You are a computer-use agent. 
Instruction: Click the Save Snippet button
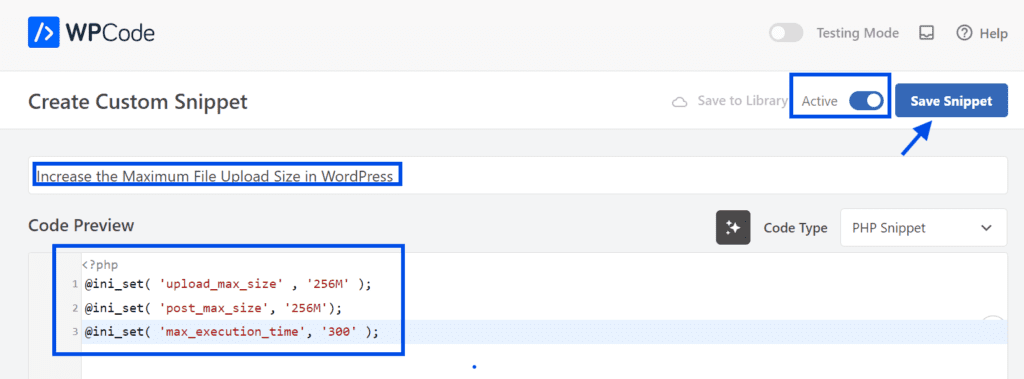[951, 101]
